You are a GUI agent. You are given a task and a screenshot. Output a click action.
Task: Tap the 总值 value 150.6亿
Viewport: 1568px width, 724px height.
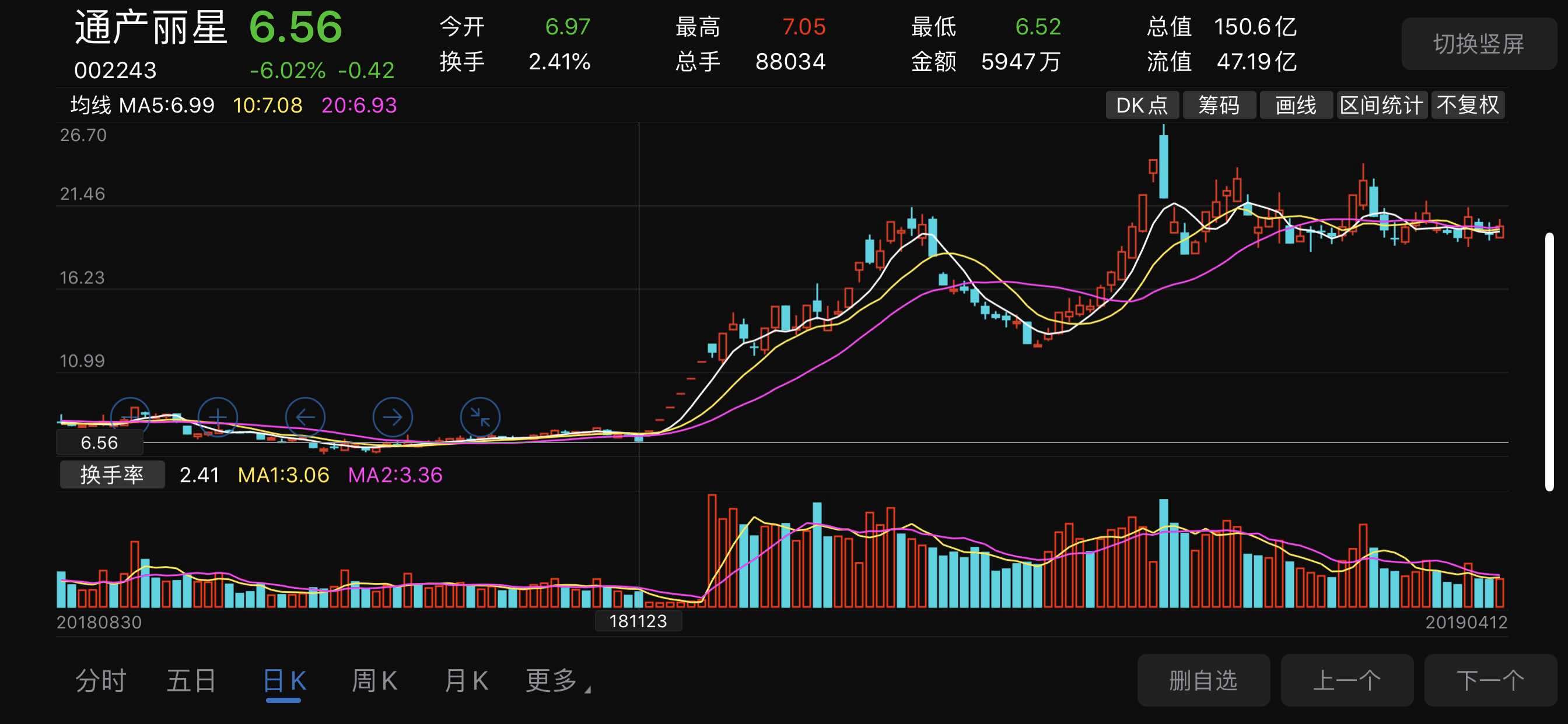1255,27
